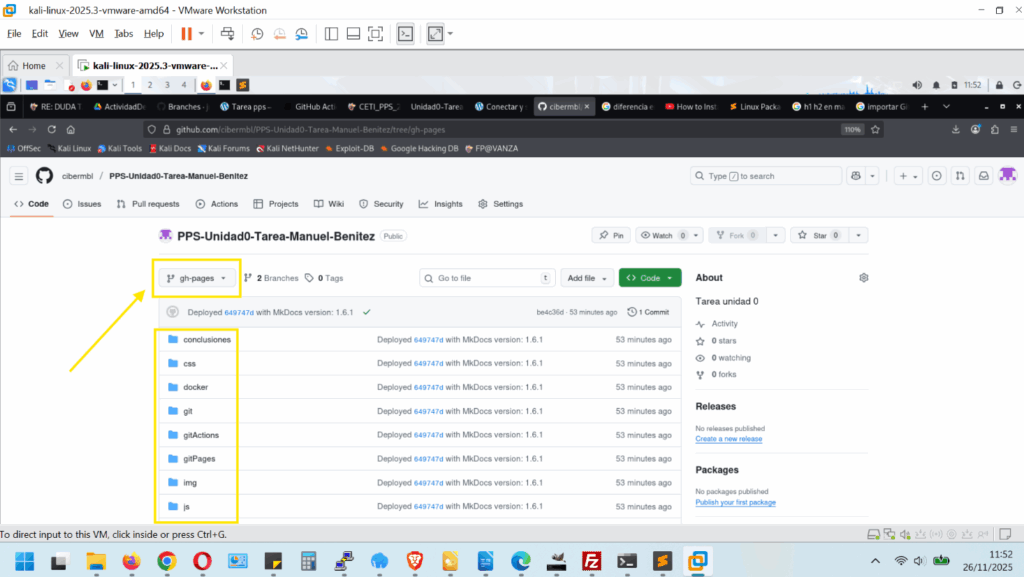This screenshot has width=1024, height=577.
Task: Reload the Firefox page
Action: coord(52,129)
